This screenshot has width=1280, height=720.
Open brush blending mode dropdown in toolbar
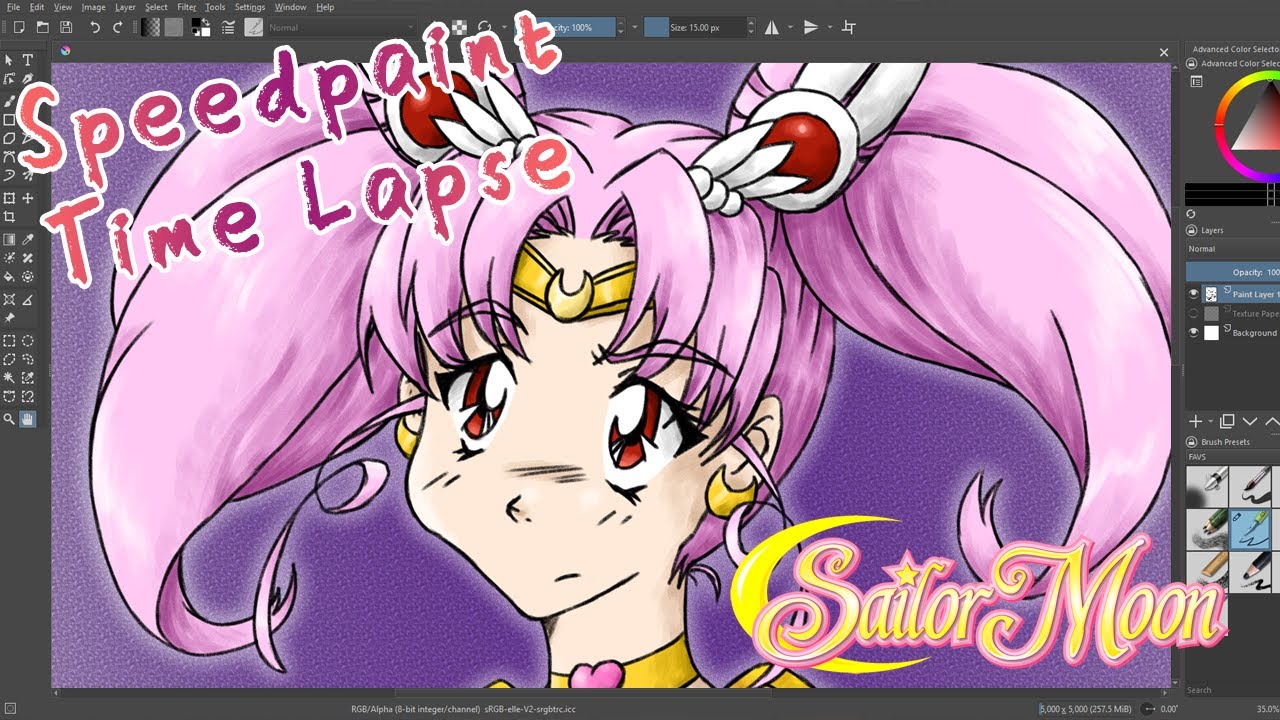pyautogui.click(x=342, y=27)
